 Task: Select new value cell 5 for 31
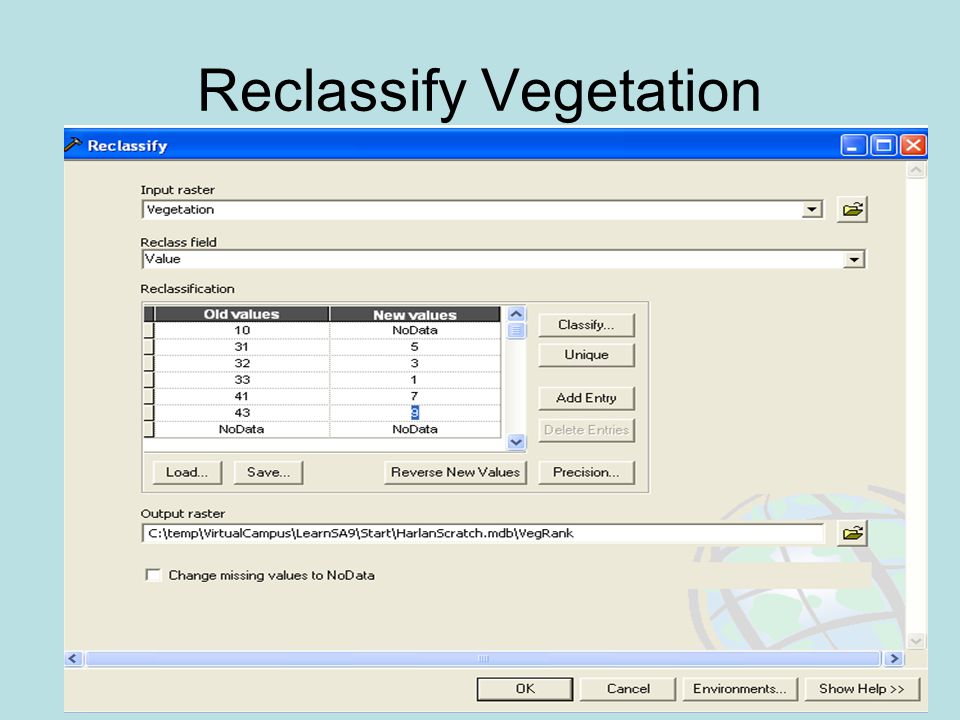(415, 347)
